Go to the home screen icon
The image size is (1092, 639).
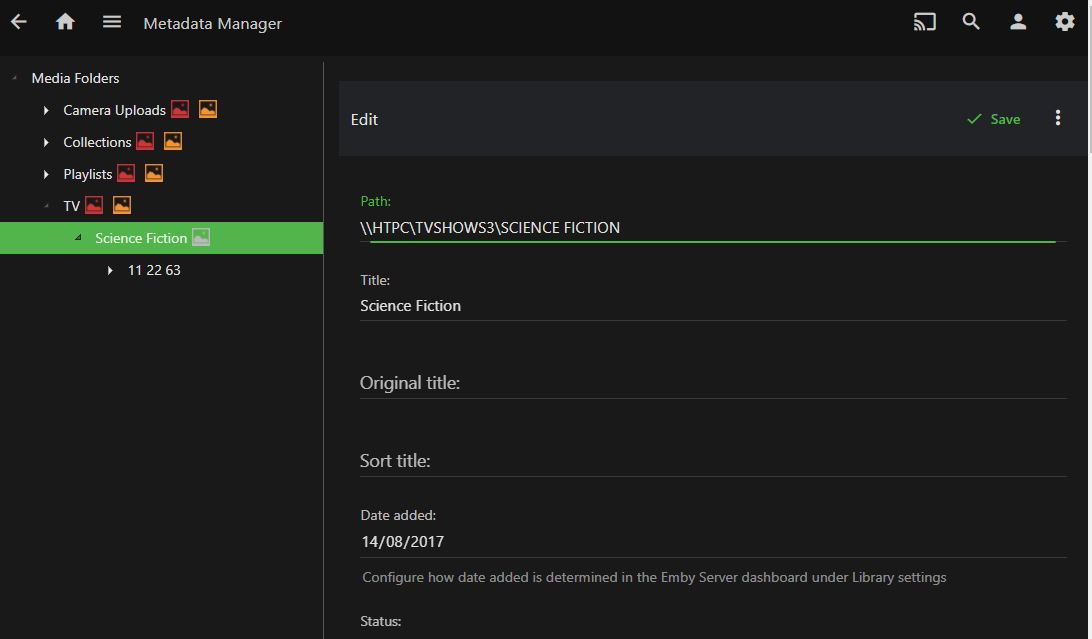point(65,22)
